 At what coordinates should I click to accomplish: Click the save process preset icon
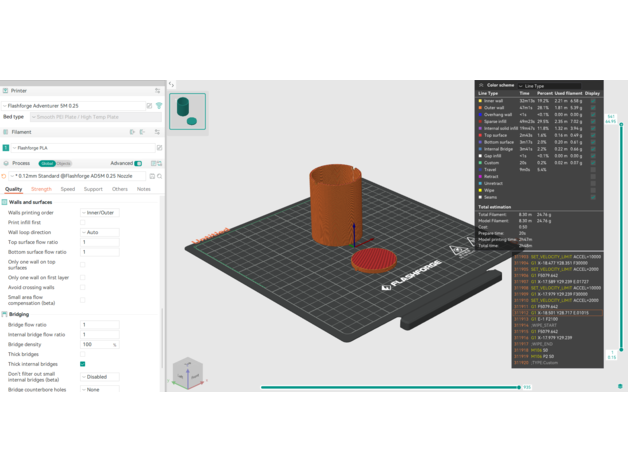pyautogui.click(x=152, y=176)
